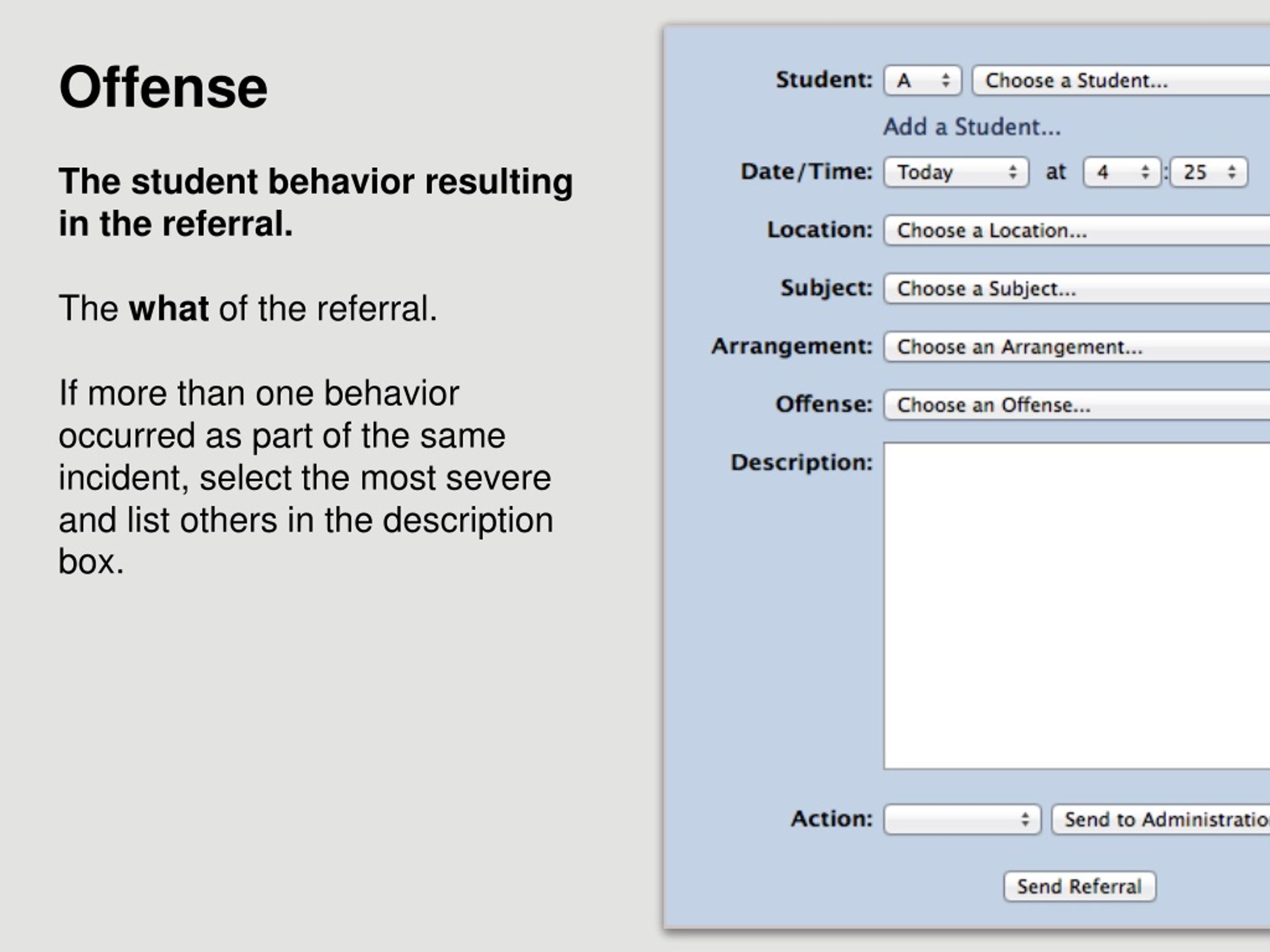
Task: Open the Choose an Arrangement dropdown
Action: (1077, 347)
